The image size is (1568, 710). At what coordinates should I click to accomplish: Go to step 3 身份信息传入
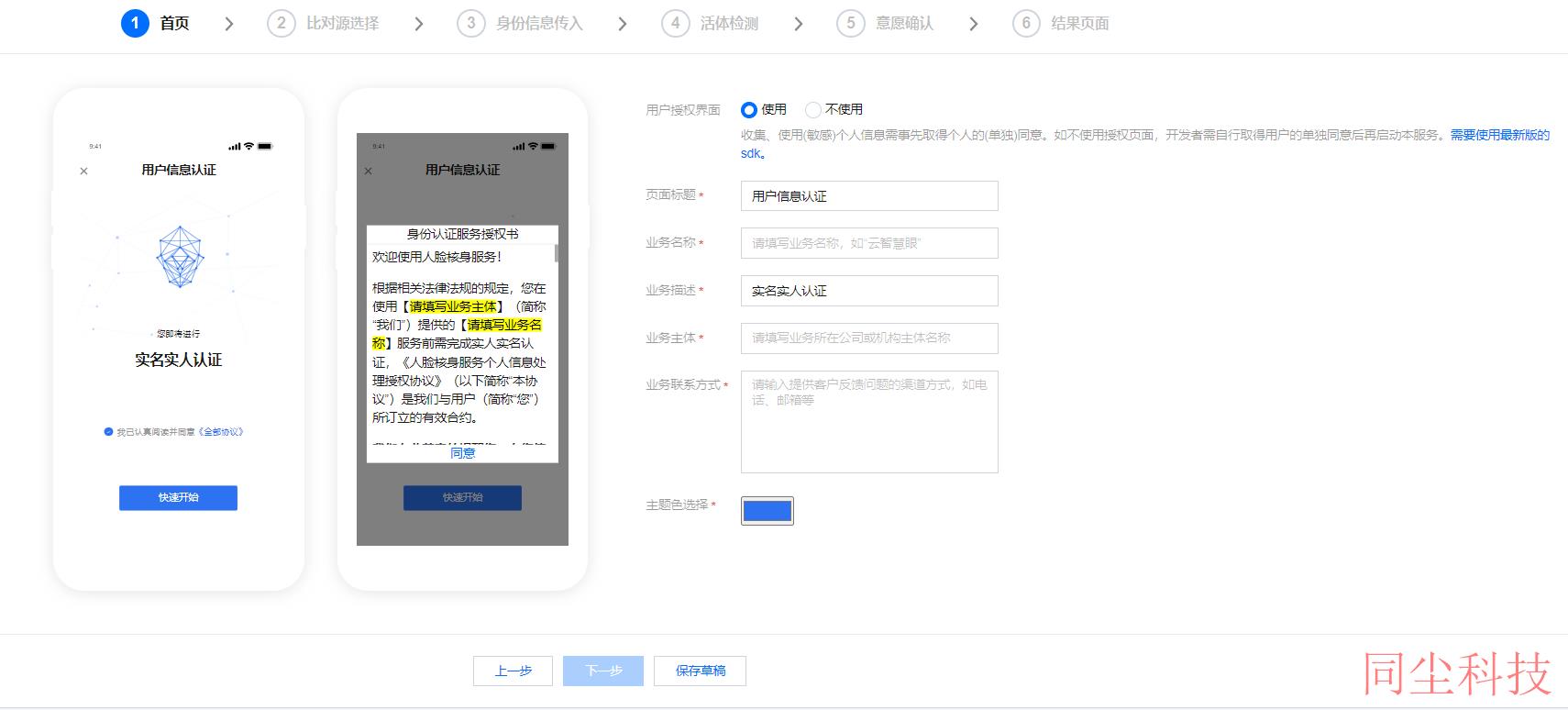pos(520,23)
